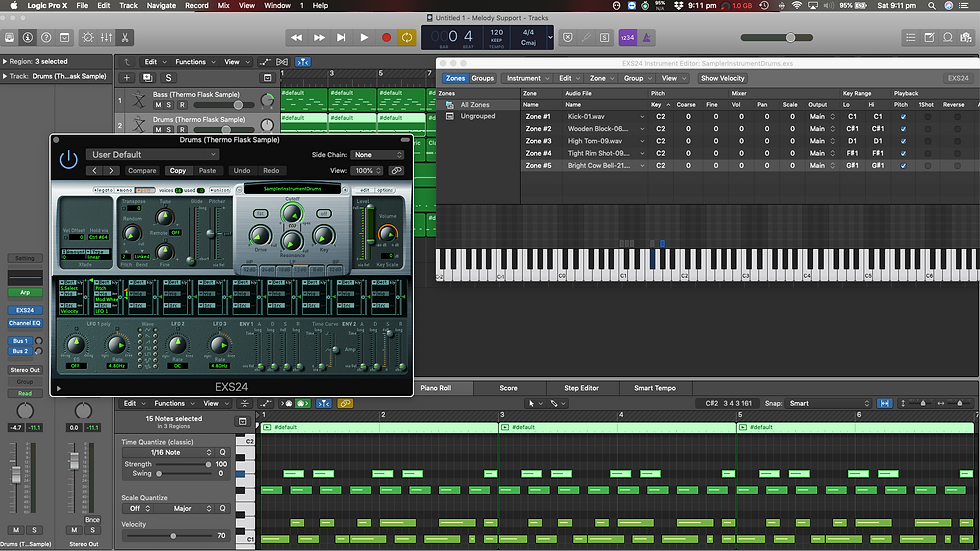Click the Rewind transport button
980x551 pixels.
296,37
